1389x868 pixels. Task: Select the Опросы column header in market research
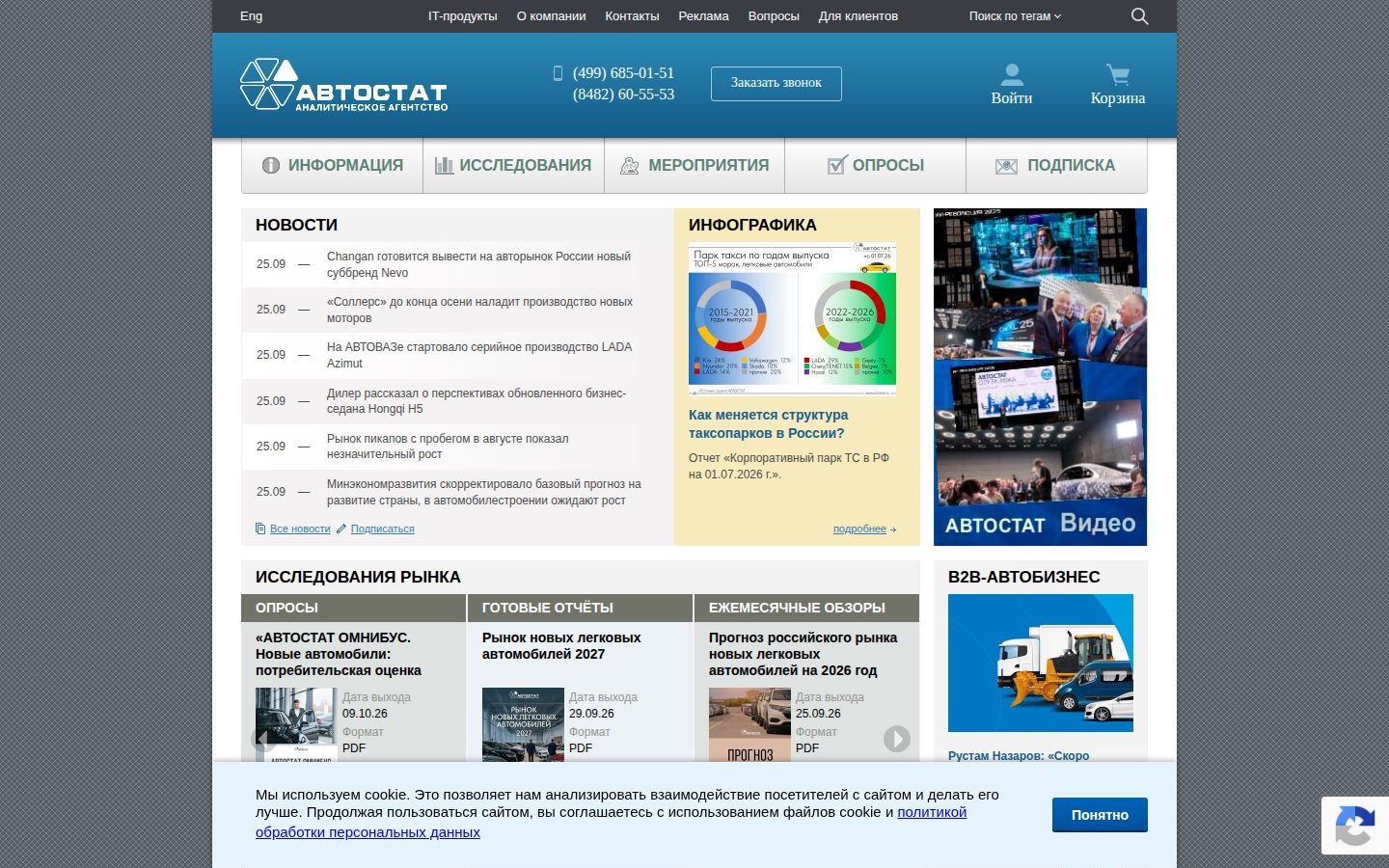[x=353, y=608]
